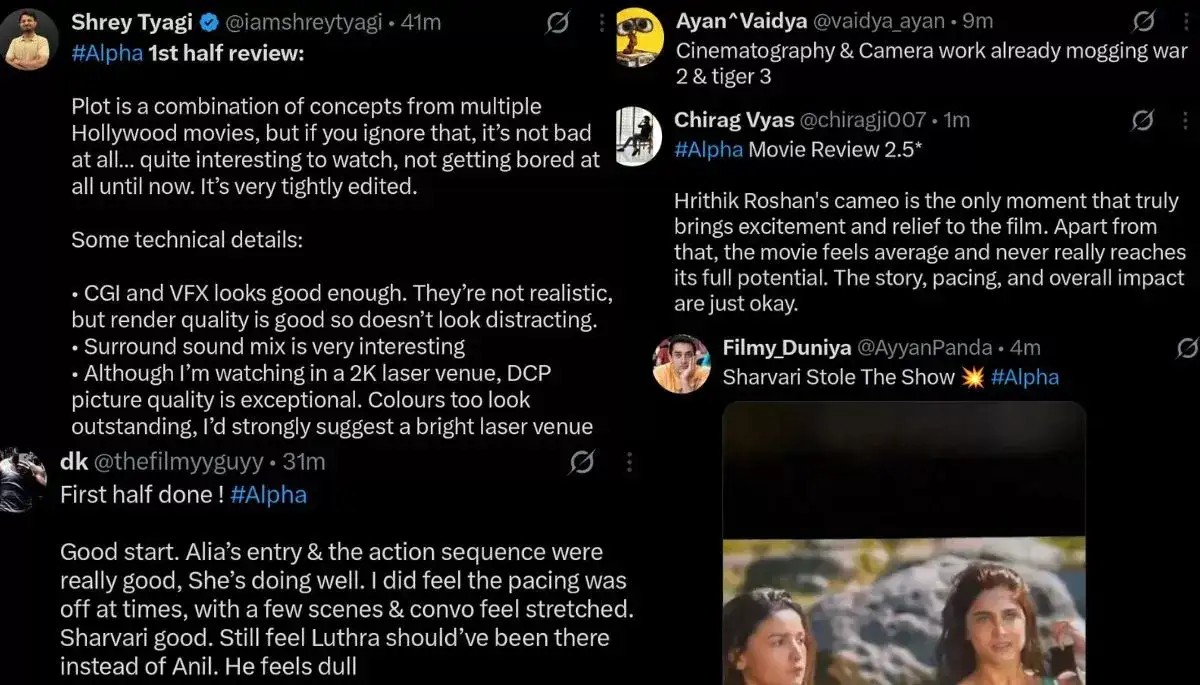The image size is (1200, 685).
Task: Open more options on Shrey Tyagi's tweet
Action: pos(601,23)
